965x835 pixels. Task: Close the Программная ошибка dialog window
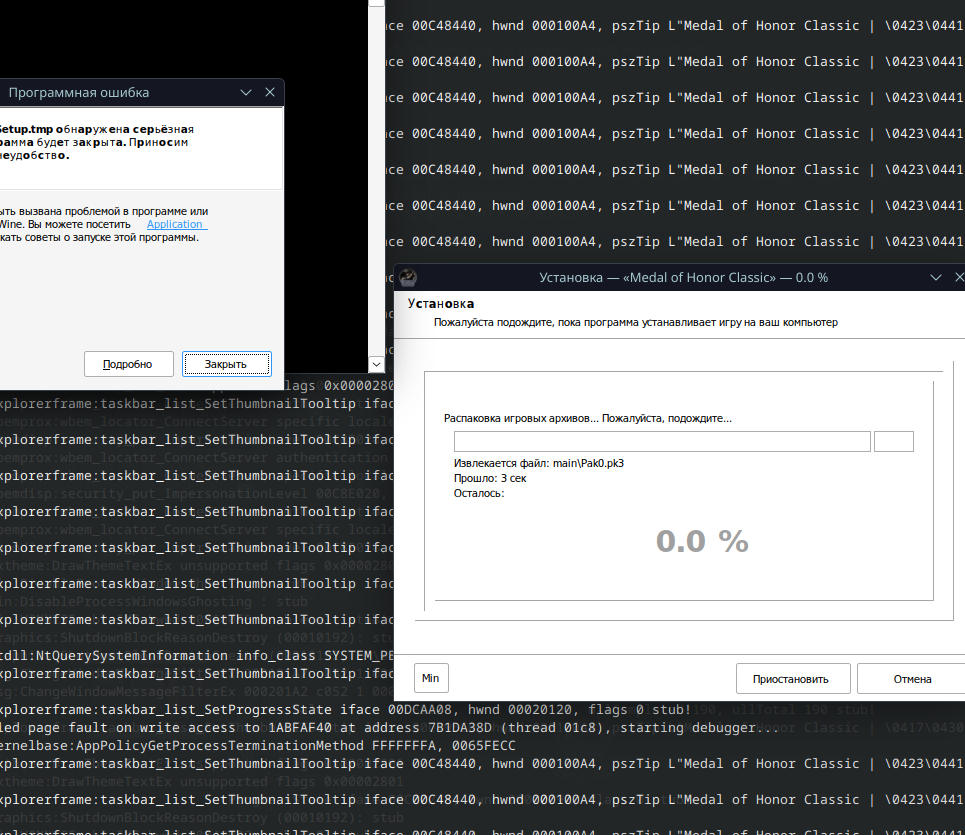270,92
